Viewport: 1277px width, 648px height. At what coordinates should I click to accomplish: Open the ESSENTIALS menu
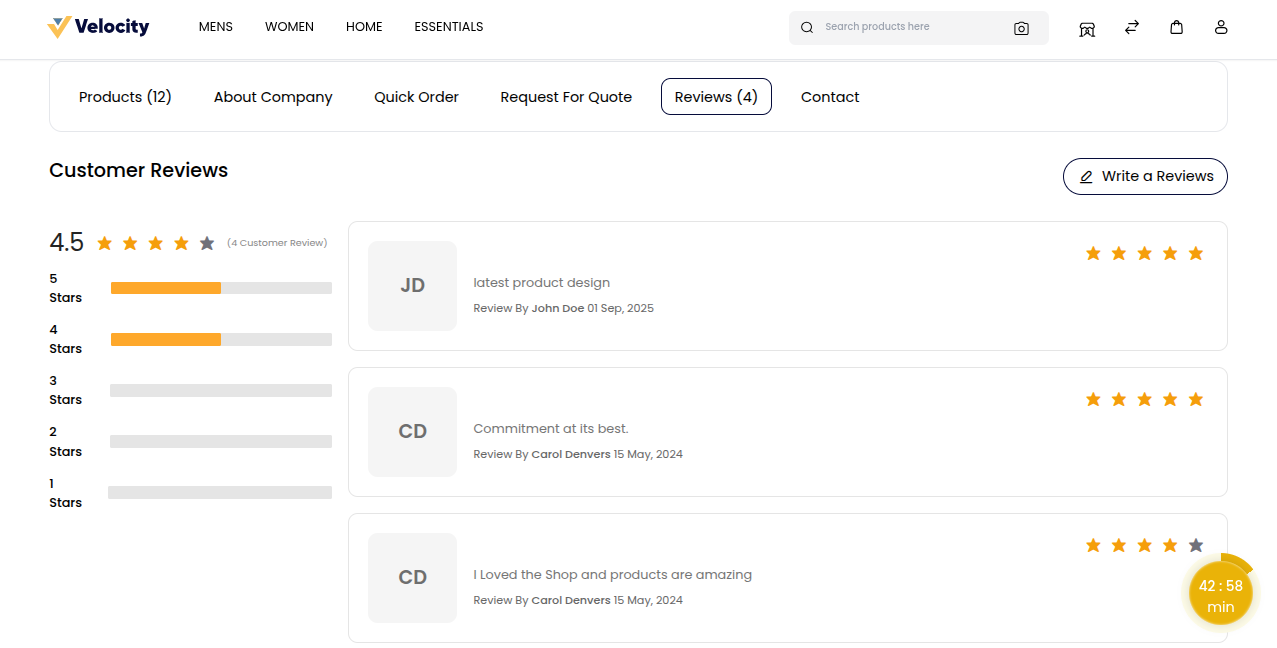(x=449, y=27)
